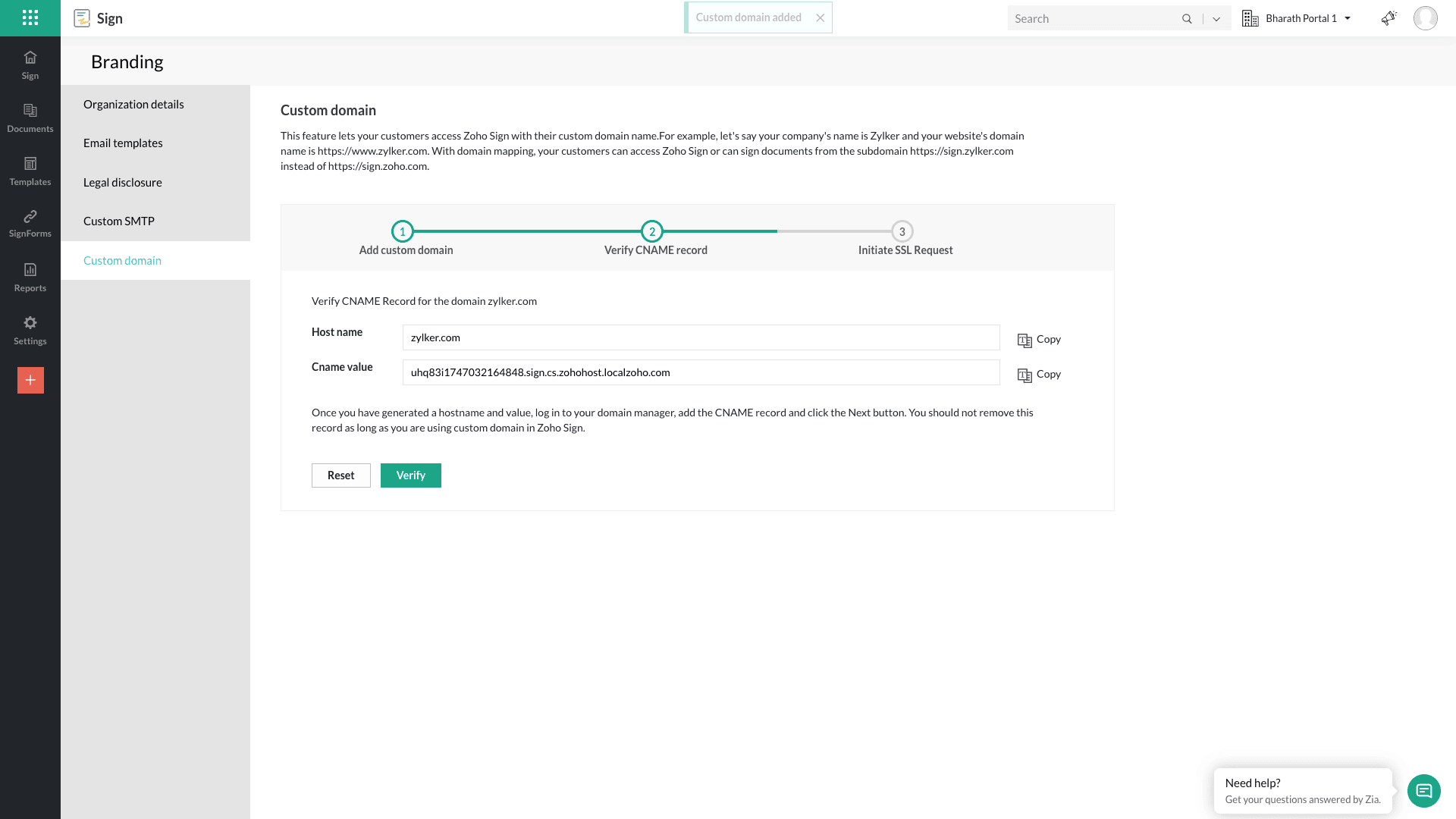Click the announcements megaphone icon
Viewport: 1456px width, 819px height.
tap(1389, 18)
